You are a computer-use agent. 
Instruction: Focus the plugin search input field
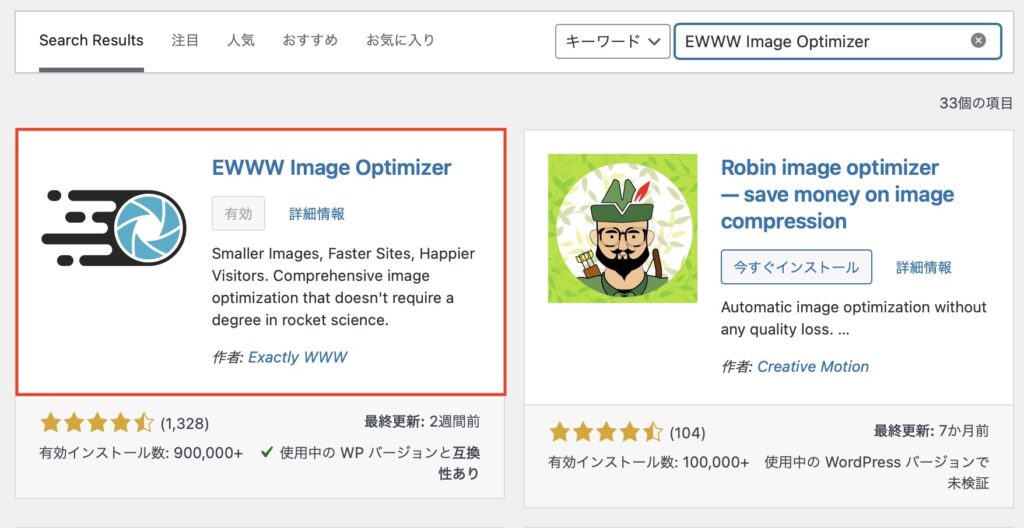pos(823,41)
